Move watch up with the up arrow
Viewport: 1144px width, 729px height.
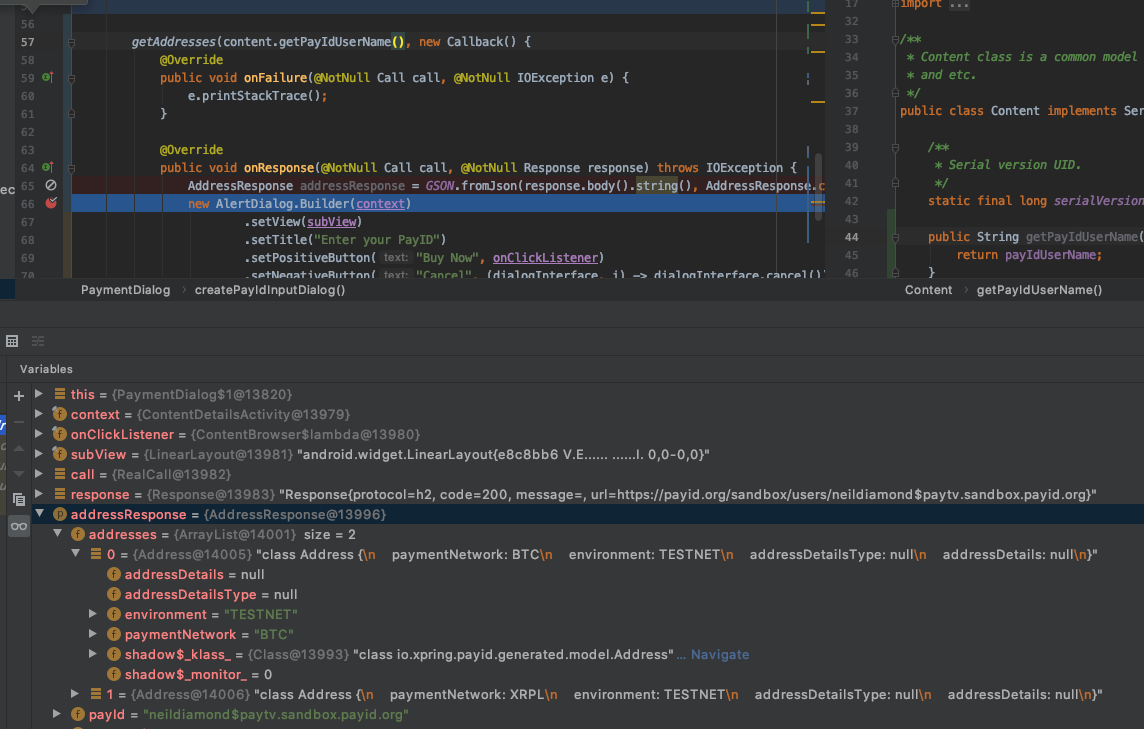tap(19, 448)
